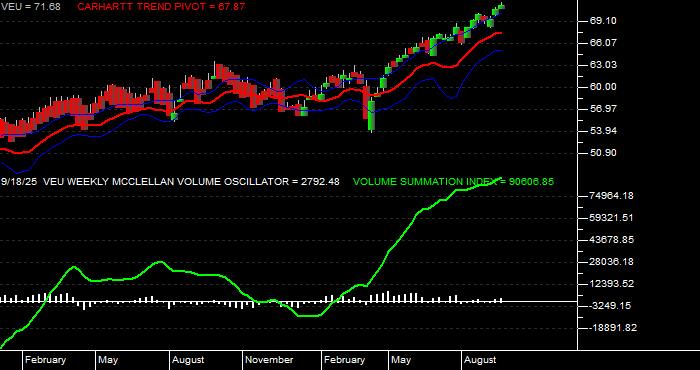The image size is (700, 370).
Task: Click the summation line trough near -3249
Action: 308,316
